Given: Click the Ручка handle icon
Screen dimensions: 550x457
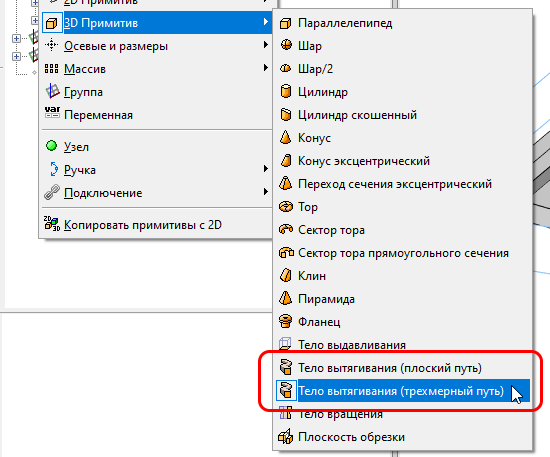Looking at the screenshot, I should point(54,169).
